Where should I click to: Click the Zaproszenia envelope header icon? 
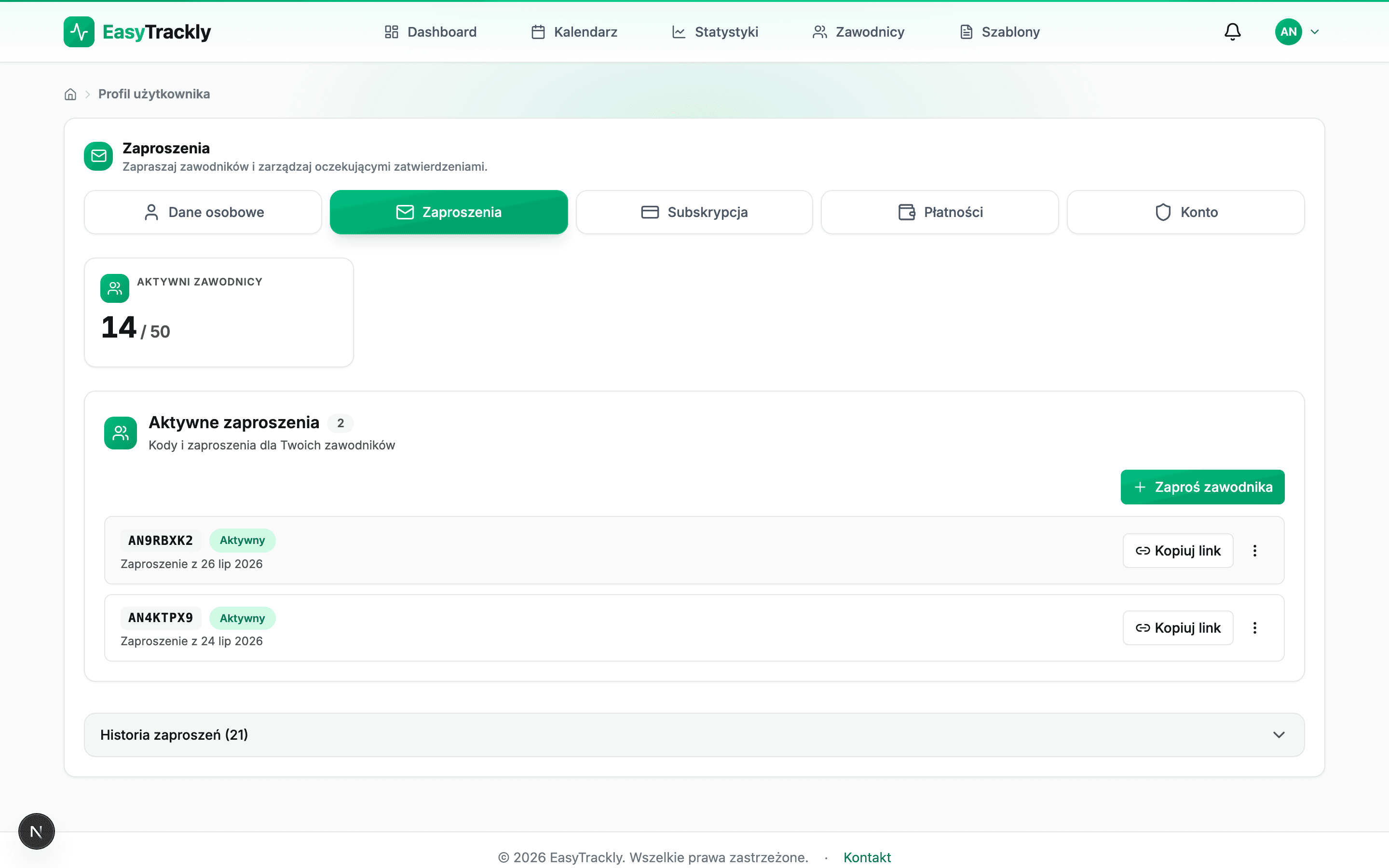(99, 156)
